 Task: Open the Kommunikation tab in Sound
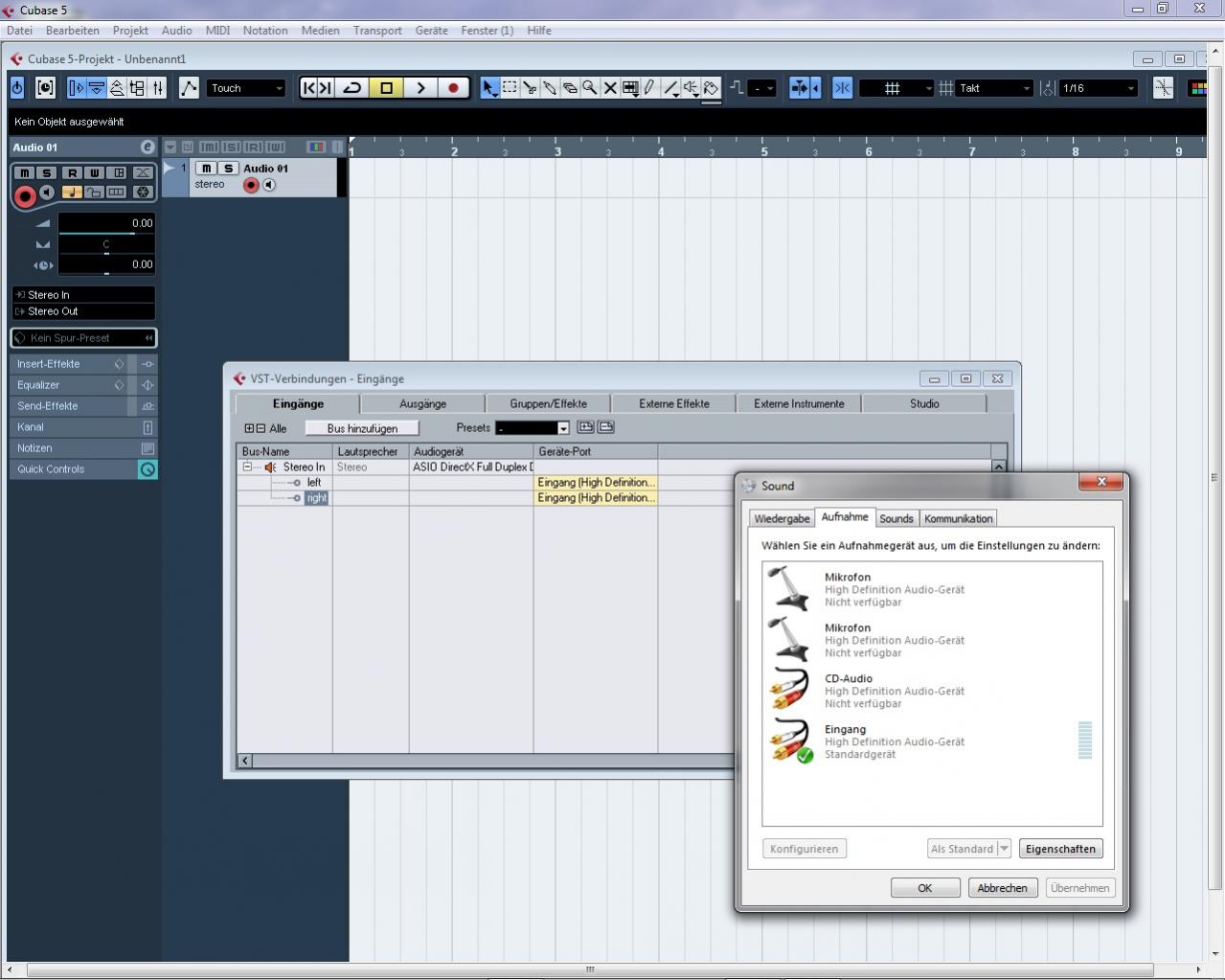click(958, 518)
